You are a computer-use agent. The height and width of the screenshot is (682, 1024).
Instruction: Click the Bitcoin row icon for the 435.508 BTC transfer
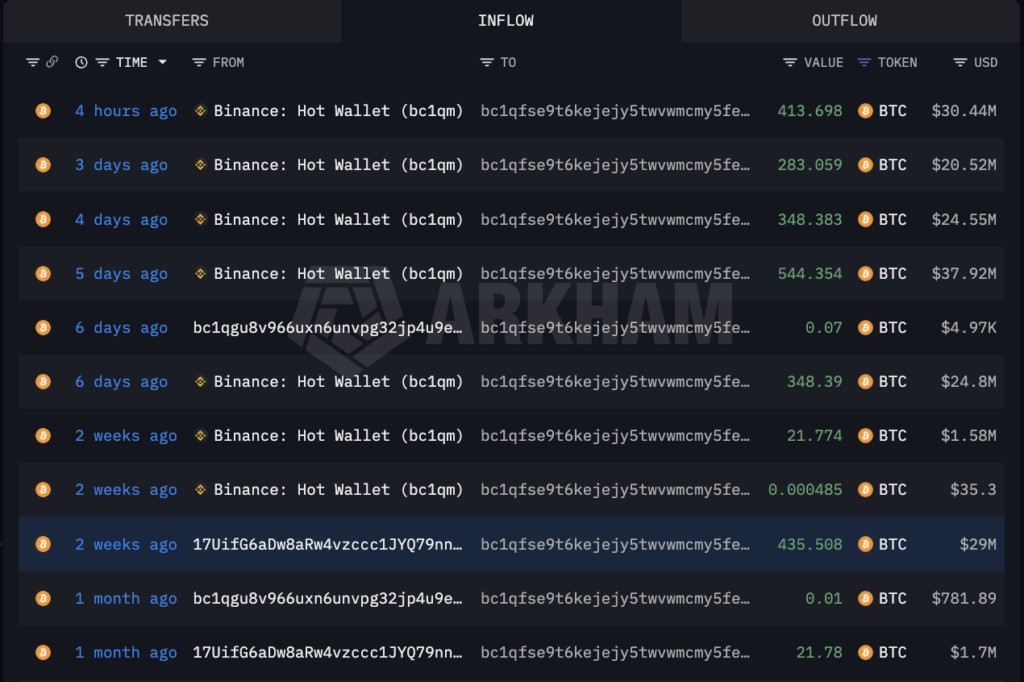coord(43,544)
